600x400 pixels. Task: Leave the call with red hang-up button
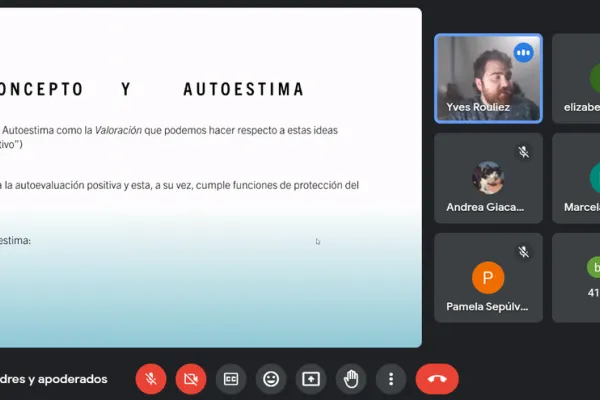tap(437, 379)
